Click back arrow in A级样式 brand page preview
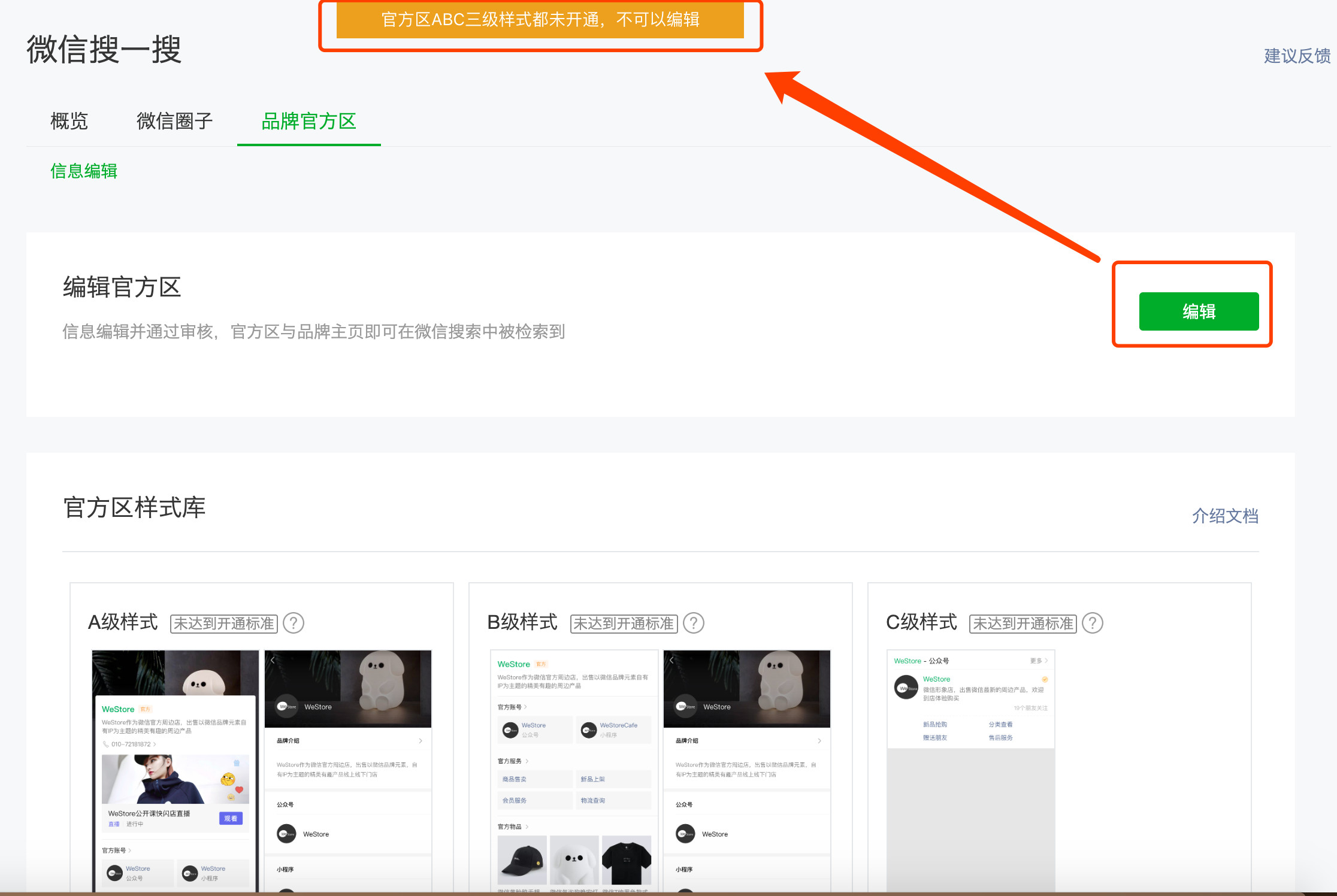This screenshot has height=896, width=1337. click(273, 660)
